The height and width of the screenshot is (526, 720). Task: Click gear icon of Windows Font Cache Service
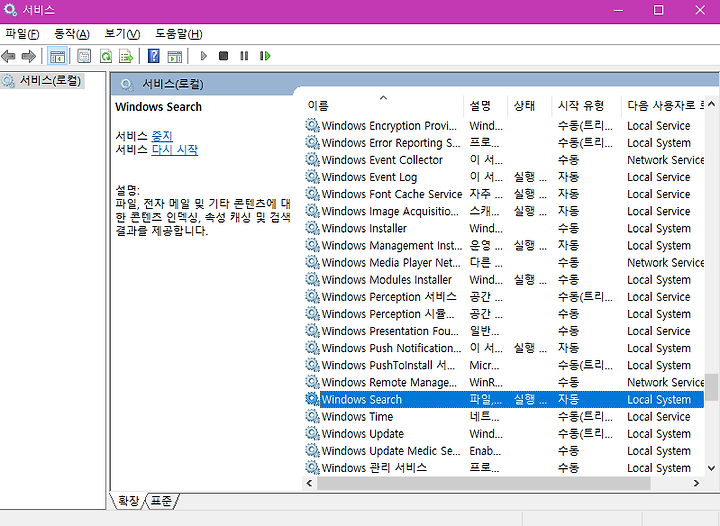click(312, 194)
